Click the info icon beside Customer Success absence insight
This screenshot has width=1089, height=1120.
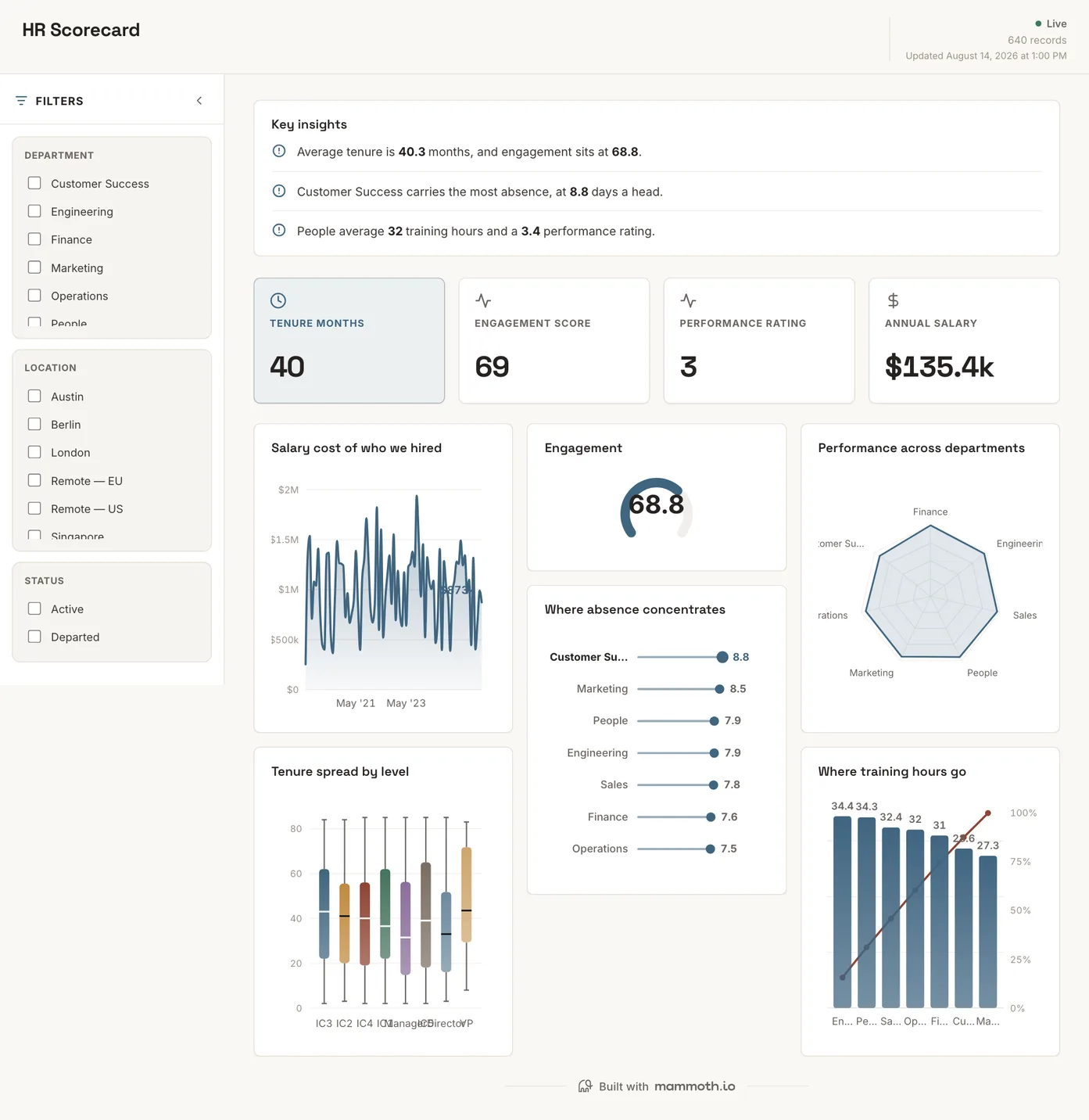click(279, 191)
